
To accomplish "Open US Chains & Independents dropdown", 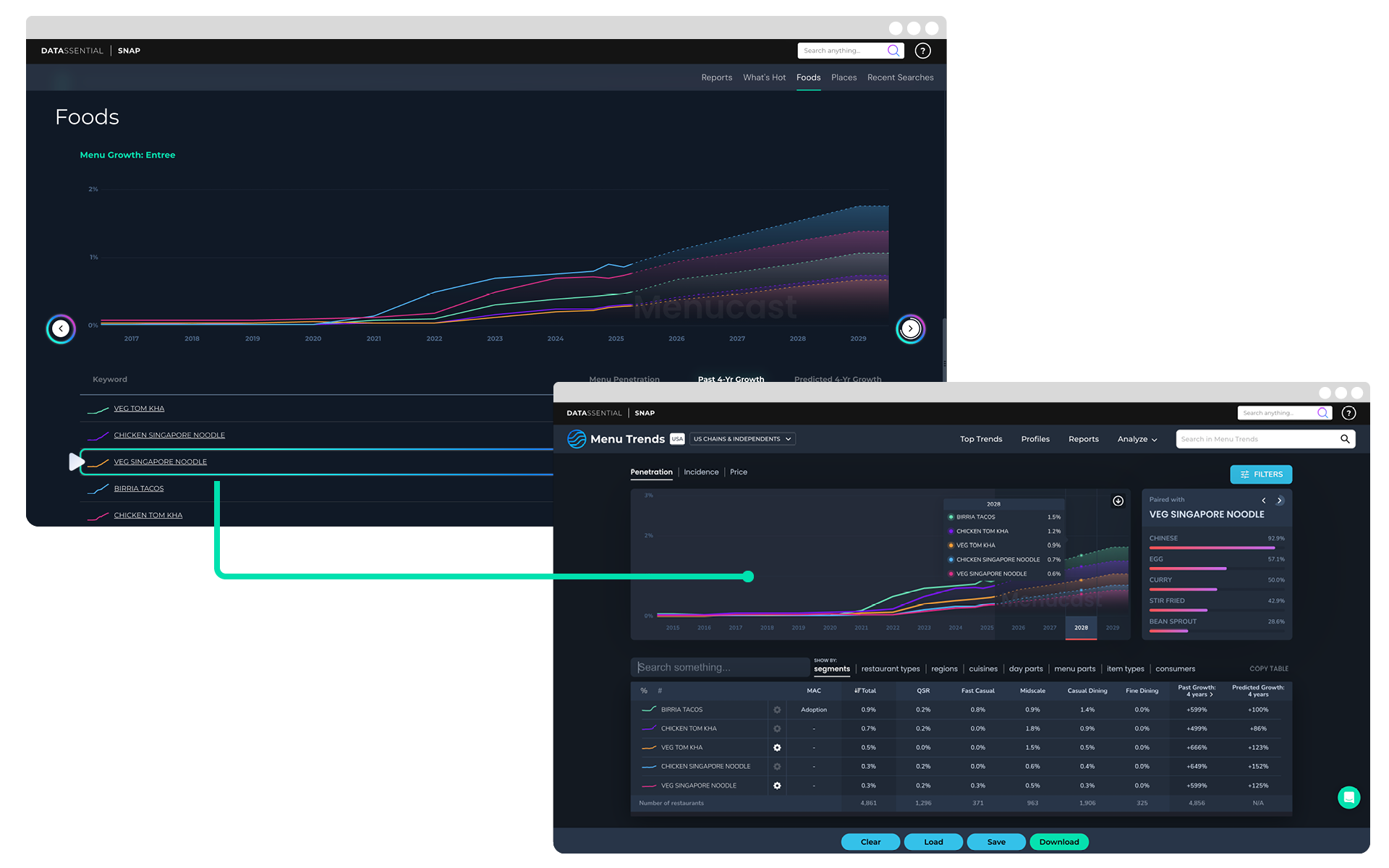I will (742, 439).
